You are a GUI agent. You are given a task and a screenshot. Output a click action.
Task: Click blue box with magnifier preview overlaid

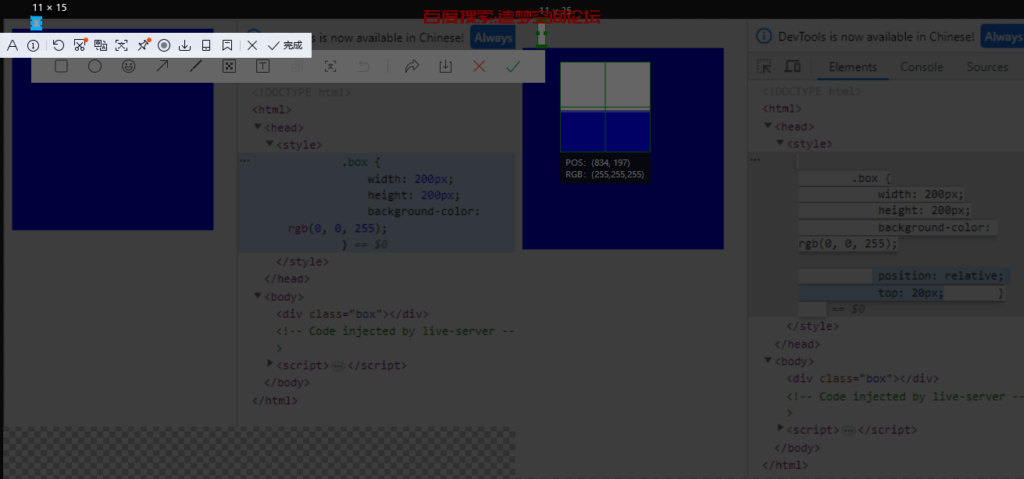[x=623, y=148]
